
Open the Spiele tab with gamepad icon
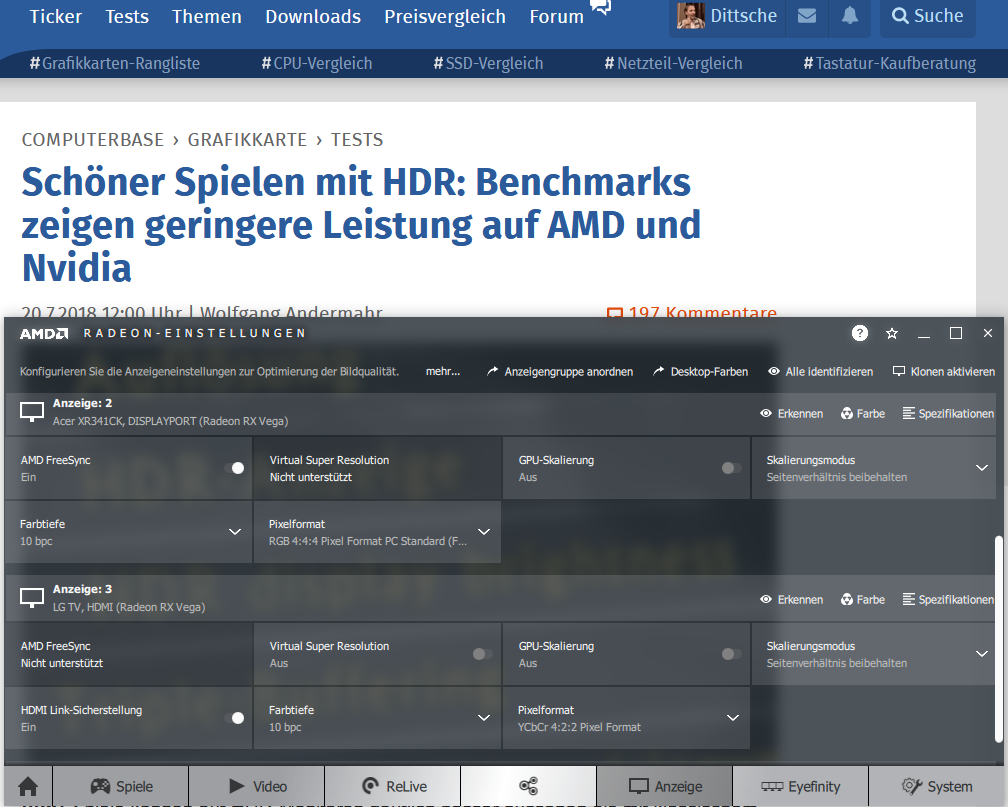(x=121, y=786)
